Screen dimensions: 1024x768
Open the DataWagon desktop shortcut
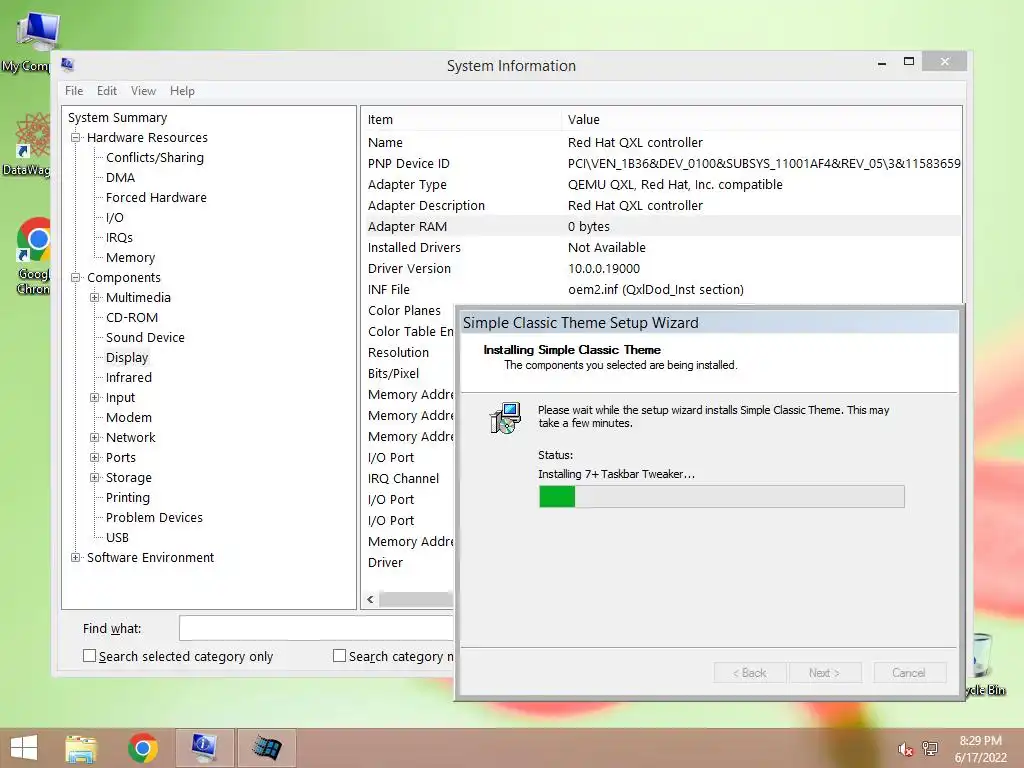(x=29, y=144)
